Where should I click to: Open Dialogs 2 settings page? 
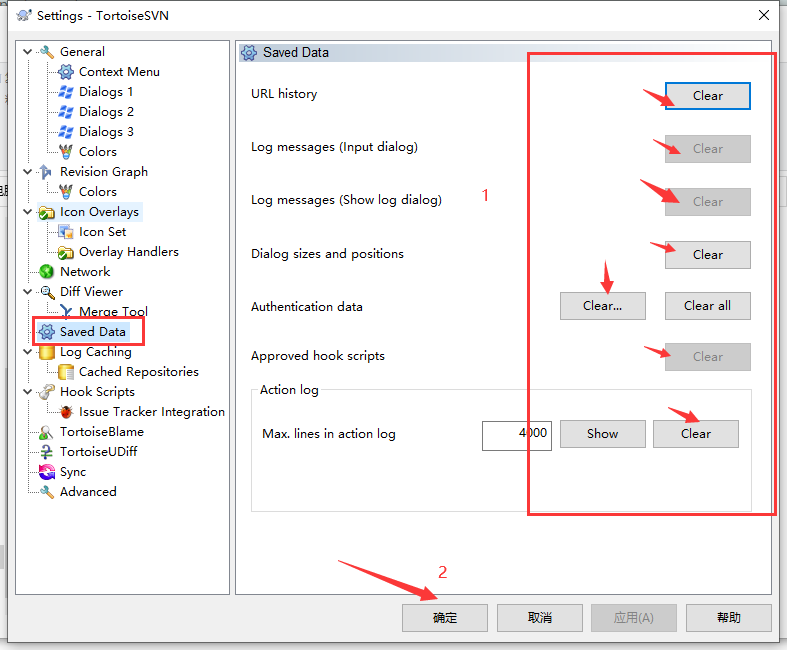[106, 111]
